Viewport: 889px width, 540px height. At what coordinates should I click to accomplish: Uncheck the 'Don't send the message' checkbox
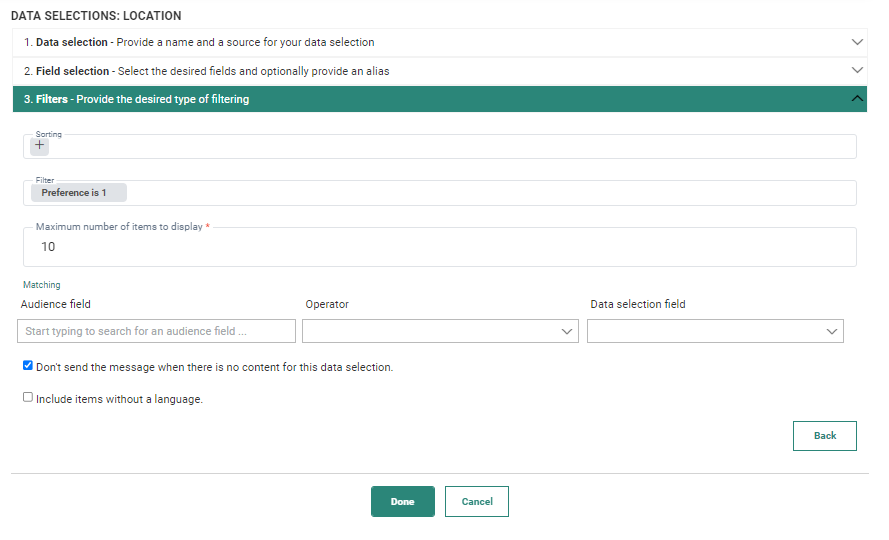[28, 366]
